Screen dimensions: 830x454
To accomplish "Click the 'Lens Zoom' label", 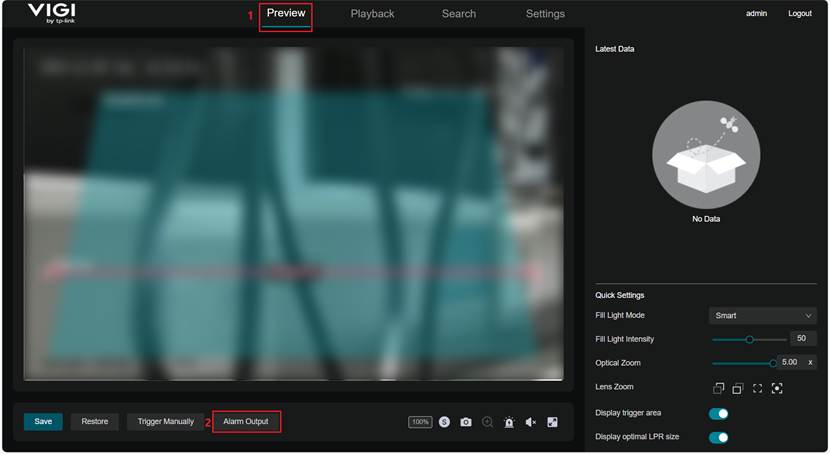I will (x=615, y=387).
